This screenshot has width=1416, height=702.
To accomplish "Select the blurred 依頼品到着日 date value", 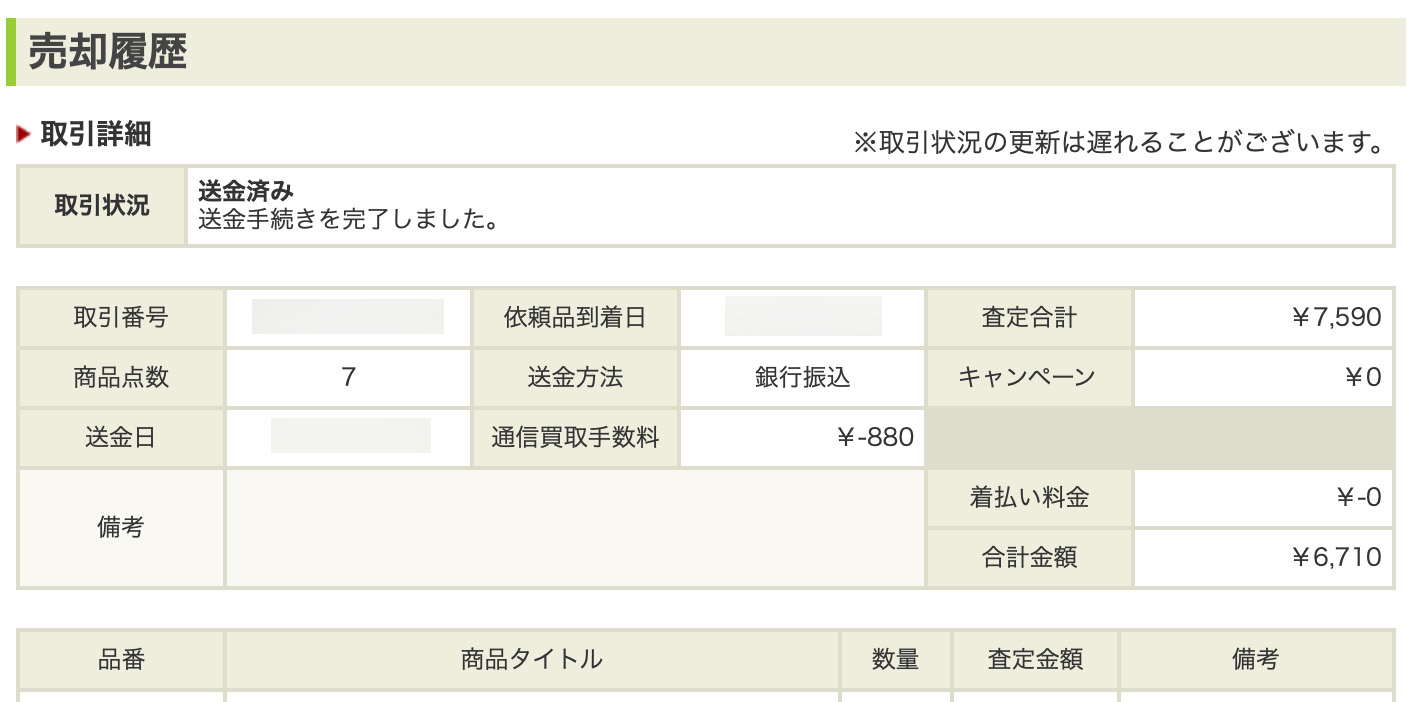I will pyautogui.click(x=803, y=317).
